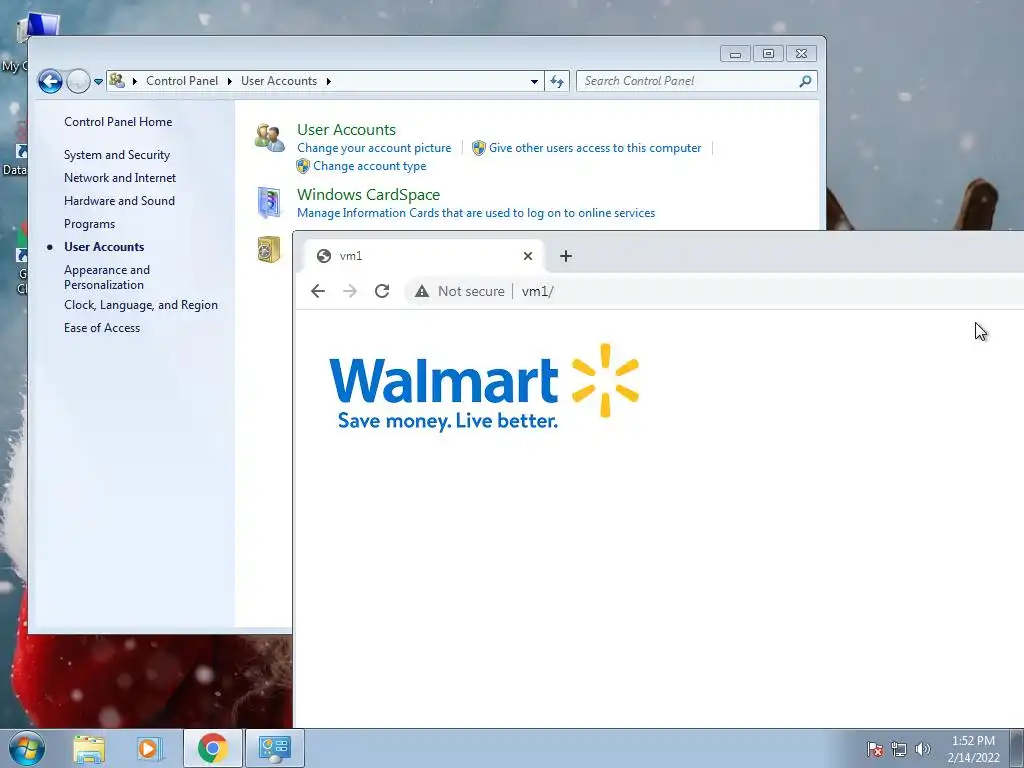
Task: Click the vm1/ address bar URL
Action: (x=537, y=291)
